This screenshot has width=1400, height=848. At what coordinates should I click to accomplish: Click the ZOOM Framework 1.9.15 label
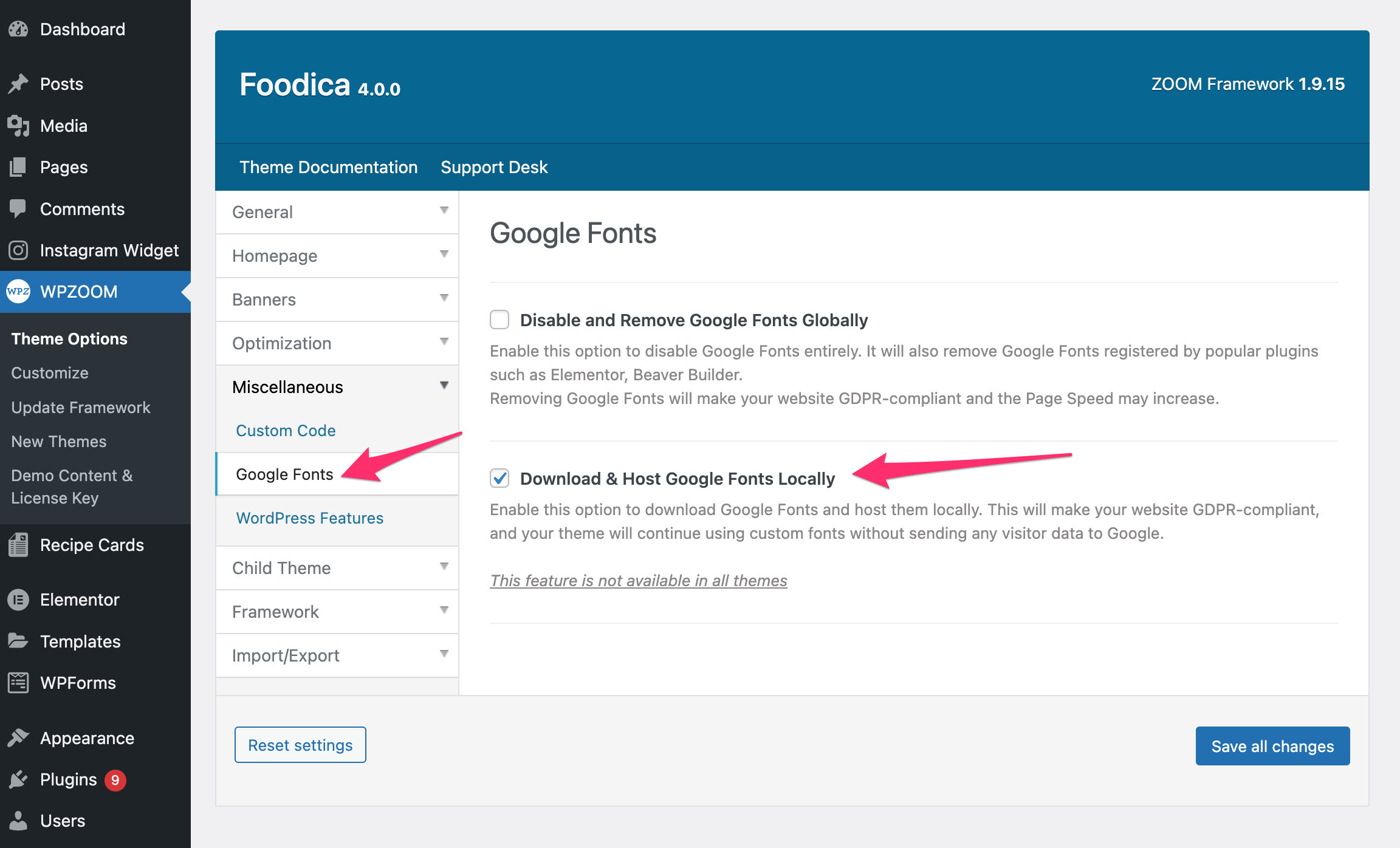1248,84
